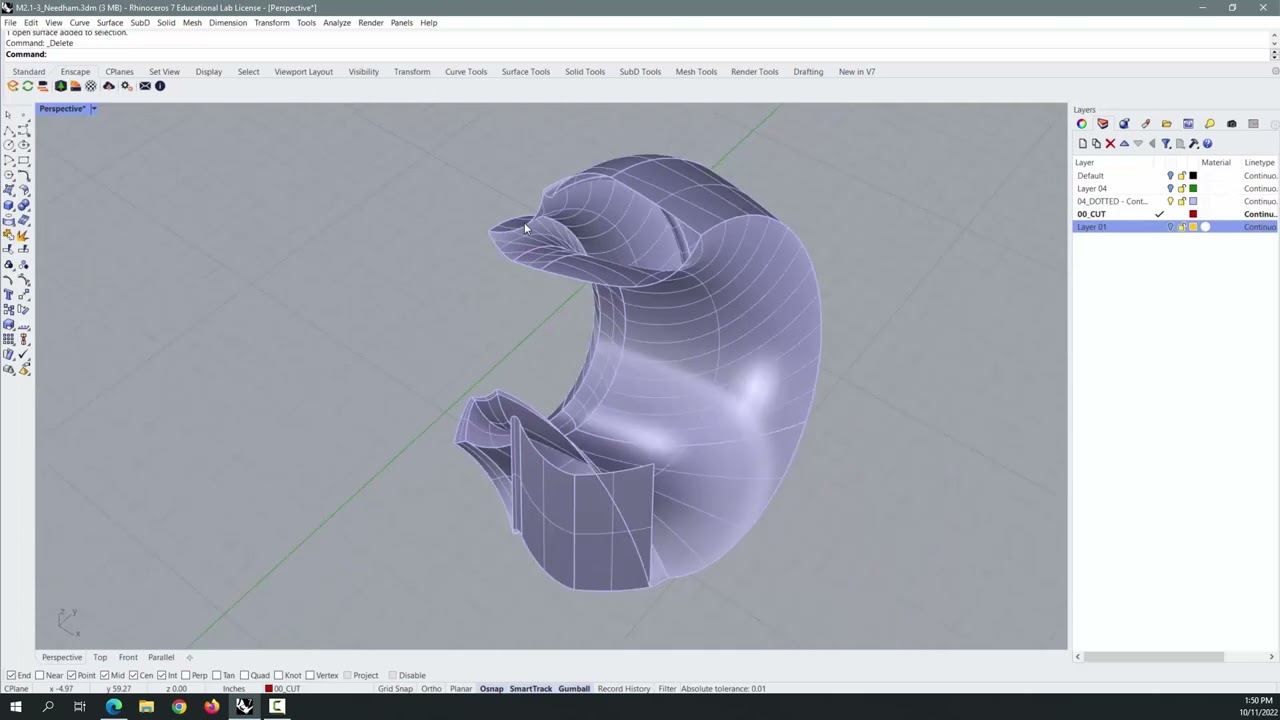The height and width of the screenshot is (720, 1280).
Task: Toggle the Mid osnap checkbox
Action: coord(105,675)
